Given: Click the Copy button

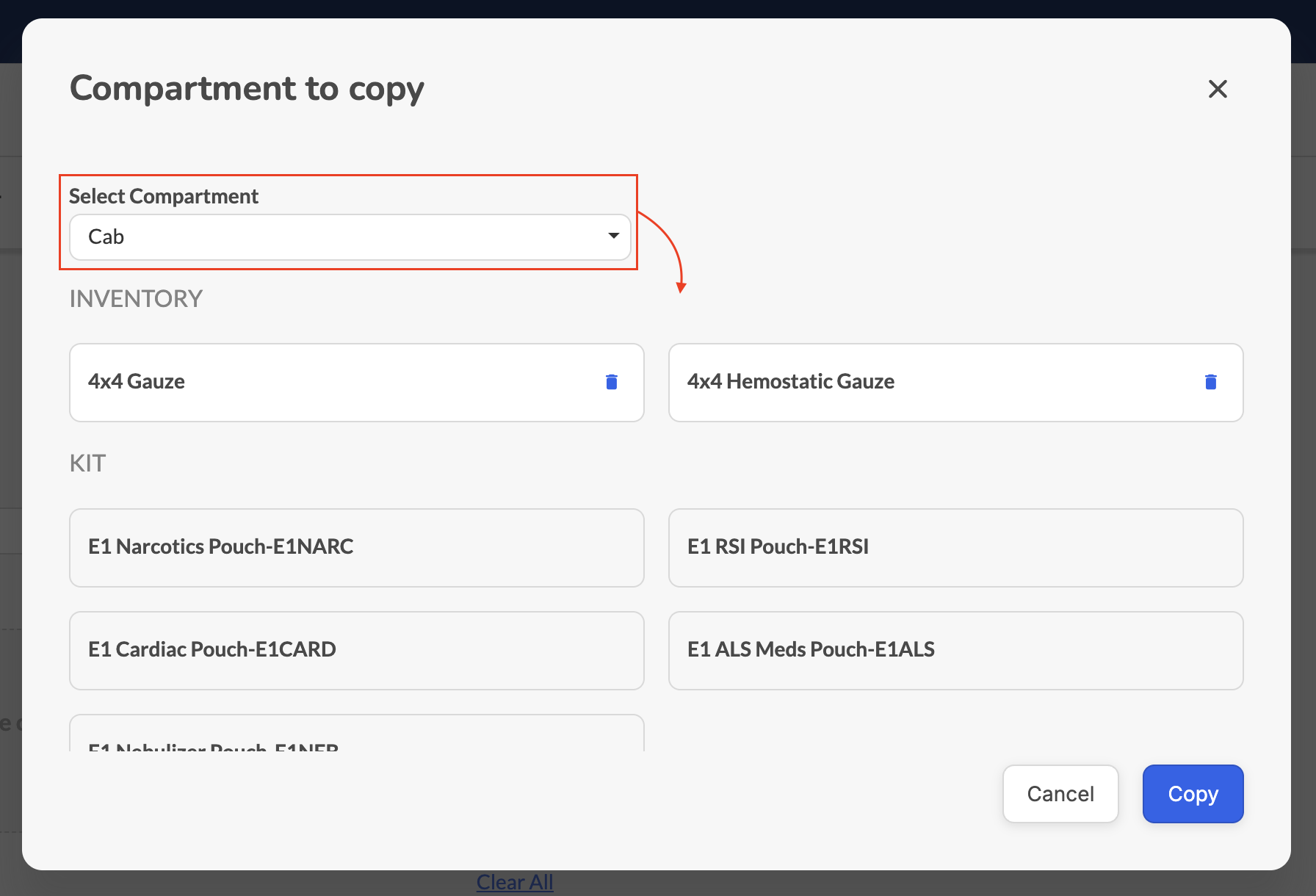Looking at the screenshot, I should [x=1193, y=794].
